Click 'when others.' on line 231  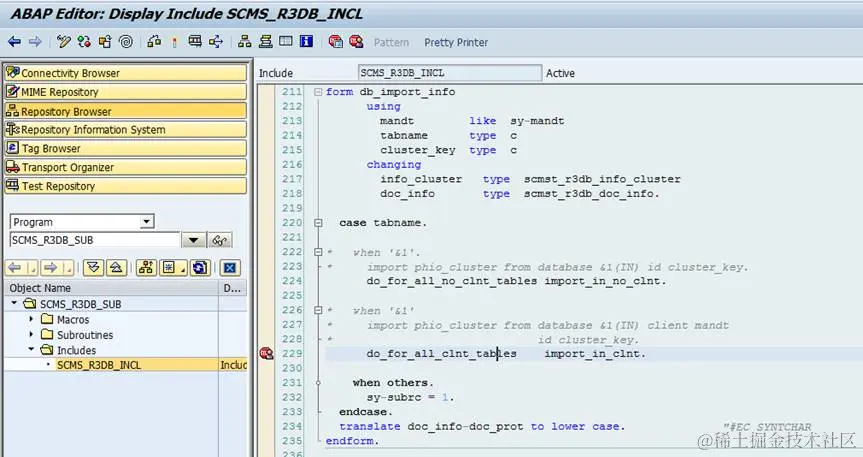click(393, 383)
